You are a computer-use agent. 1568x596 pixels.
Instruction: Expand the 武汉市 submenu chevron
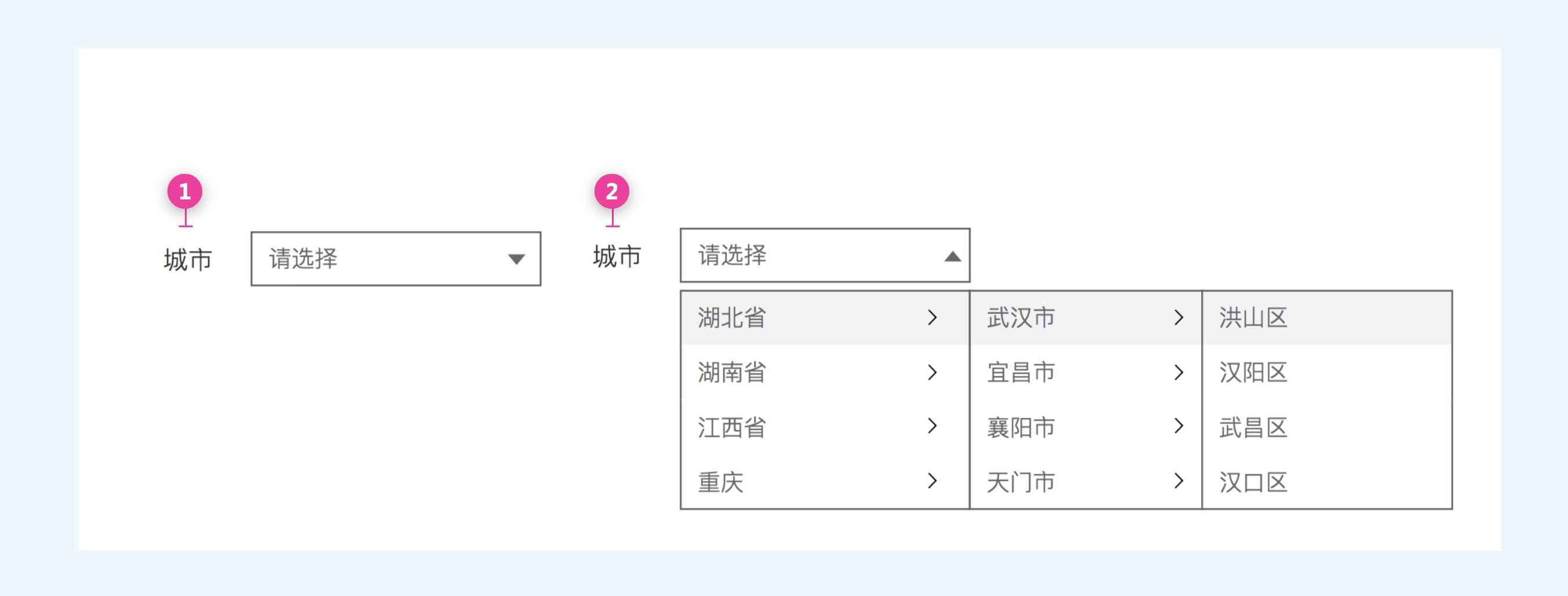point(1179,317)
